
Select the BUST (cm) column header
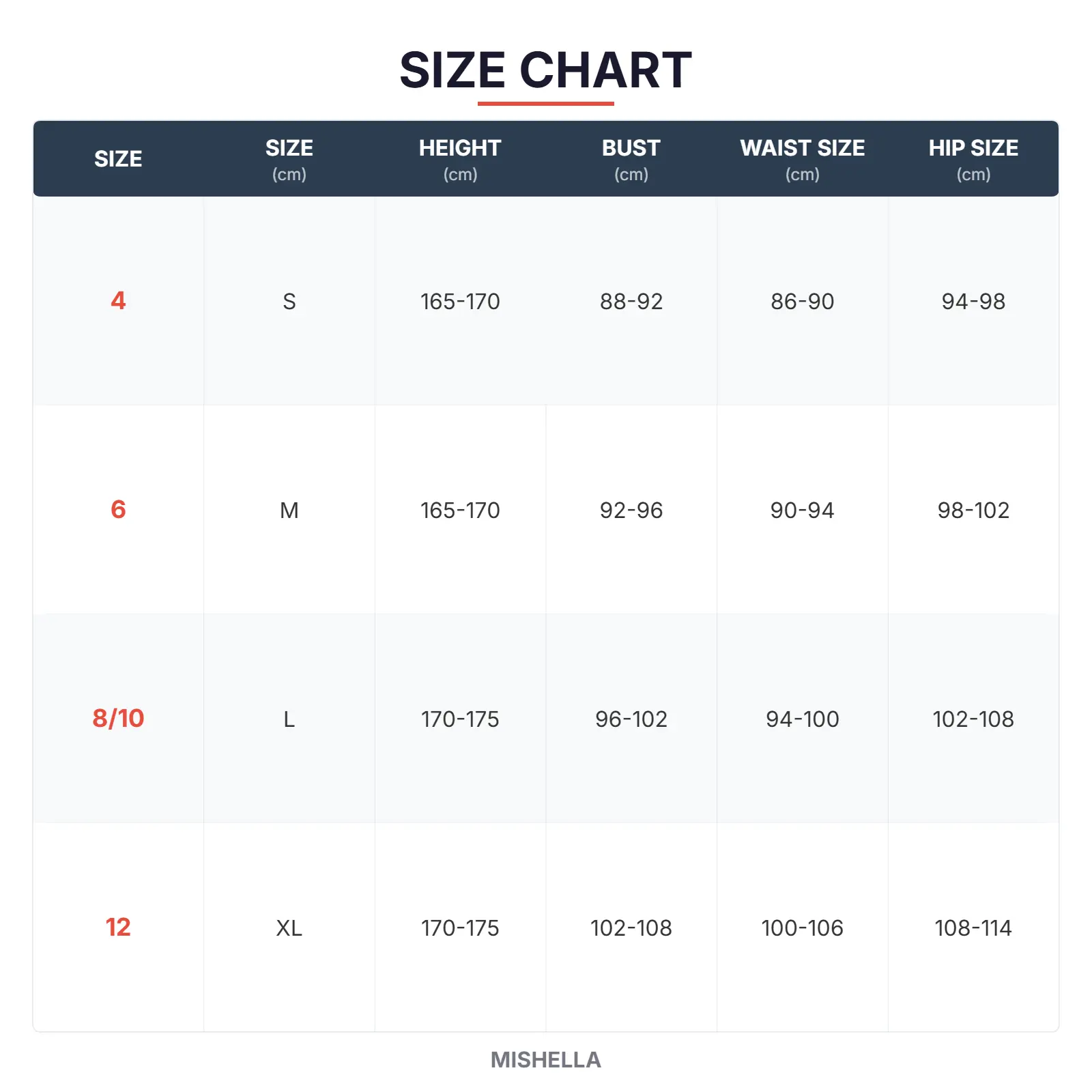pyautogui.click(x=631, y=158)
